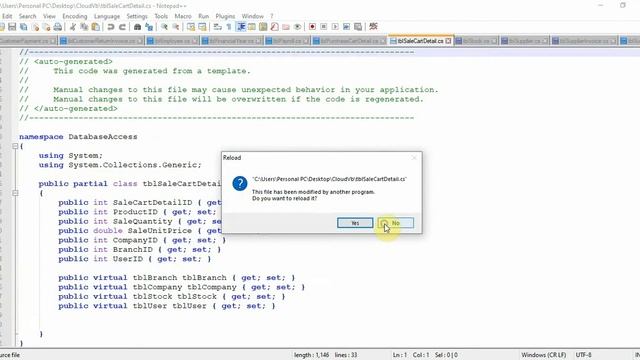Open the Window menu
Image resolution: width=640 pixels, height=360 pixels.
tap(253, 16)
